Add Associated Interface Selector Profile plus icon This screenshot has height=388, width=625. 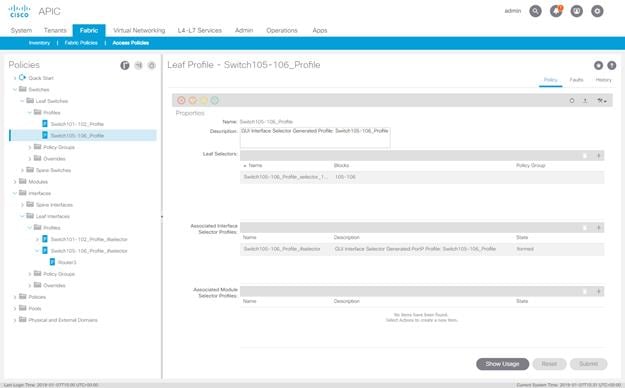pyautogui.click(x=598, y=228)
